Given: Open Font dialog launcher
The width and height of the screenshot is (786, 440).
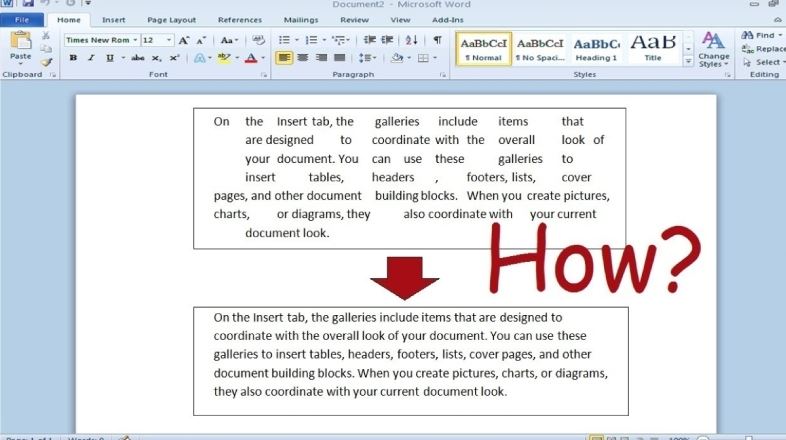Looking at the screenshot, I should point(264,75).
